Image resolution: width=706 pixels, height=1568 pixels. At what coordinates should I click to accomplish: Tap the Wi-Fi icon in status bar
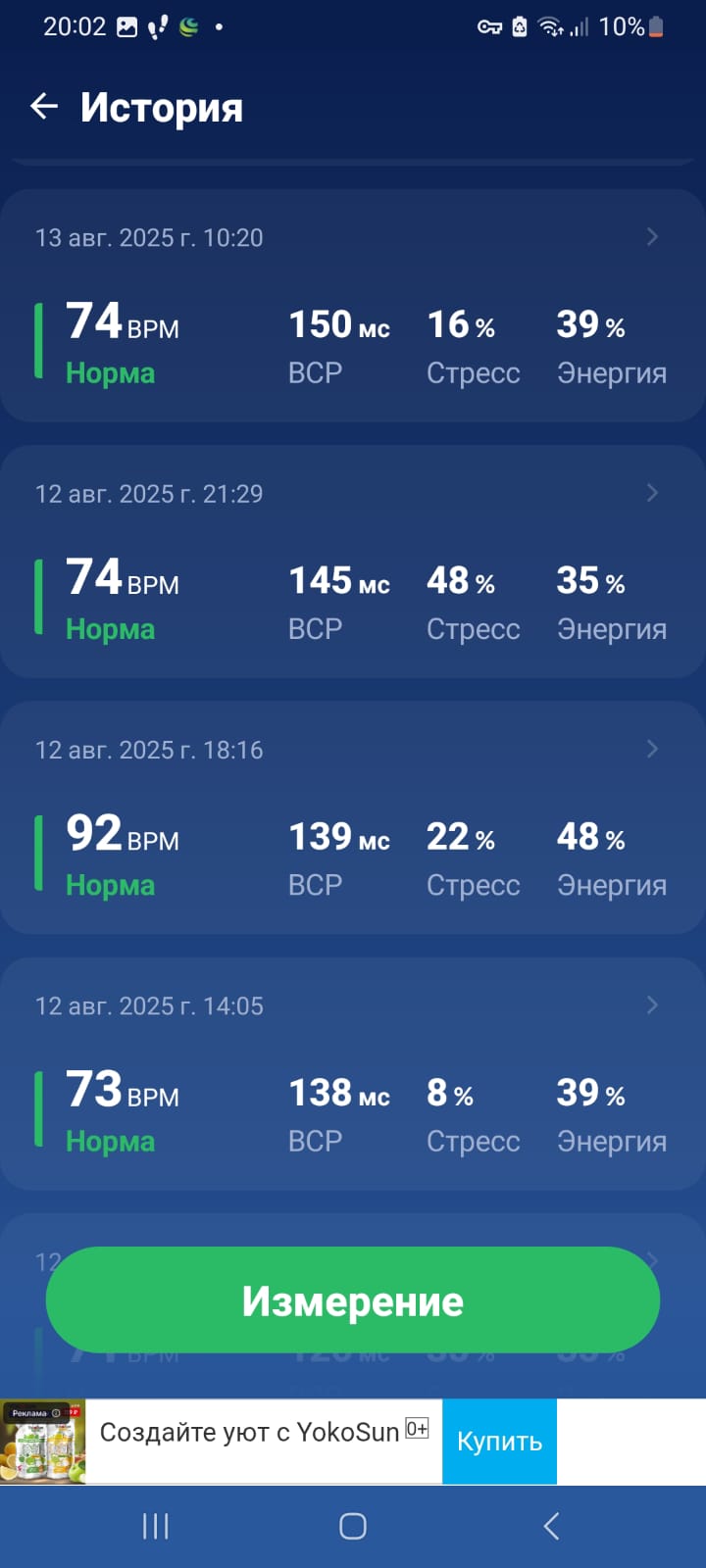(x=551, y=27)
